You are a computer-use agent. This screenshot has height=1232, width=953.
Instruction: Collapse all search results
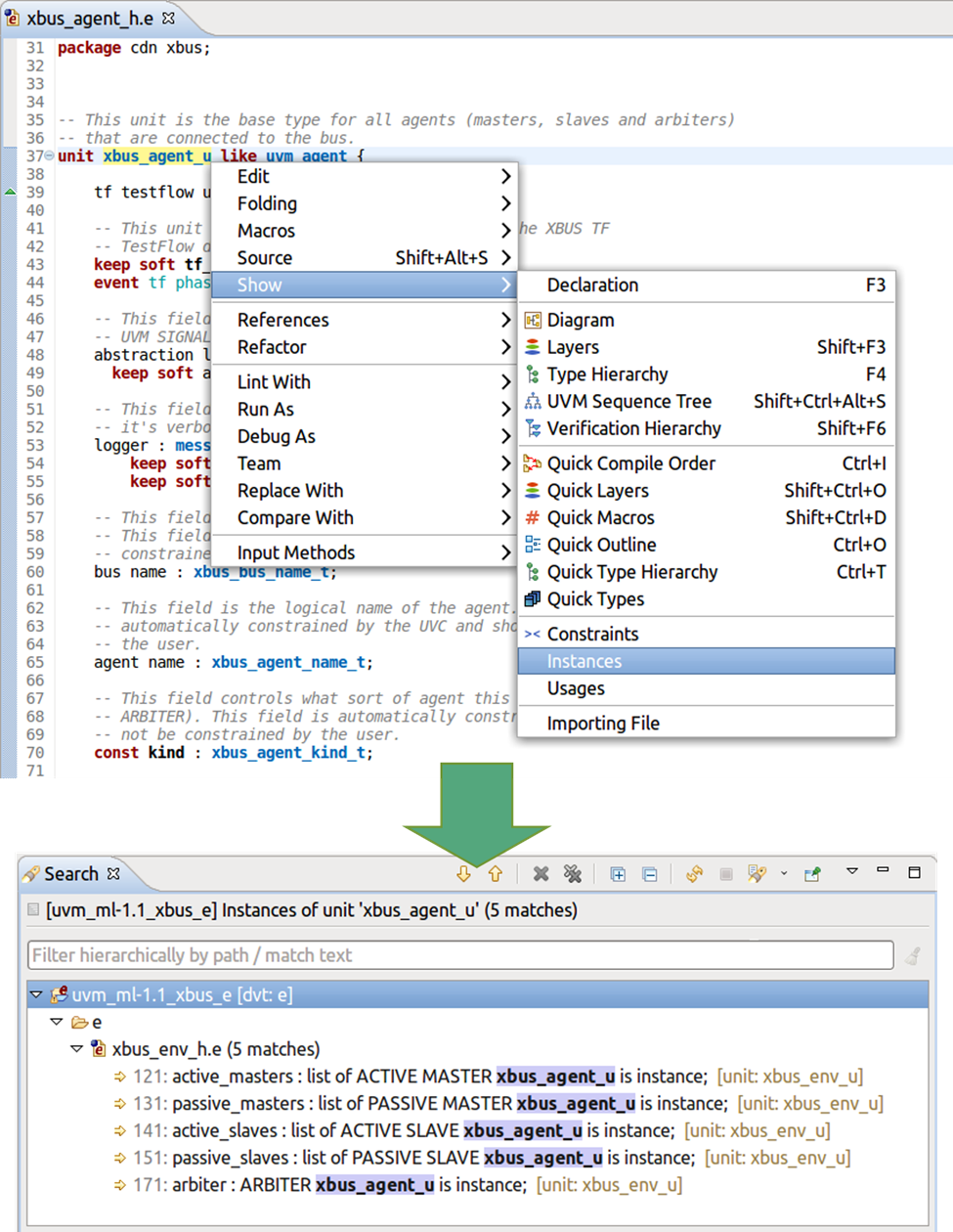coord(650,874)
